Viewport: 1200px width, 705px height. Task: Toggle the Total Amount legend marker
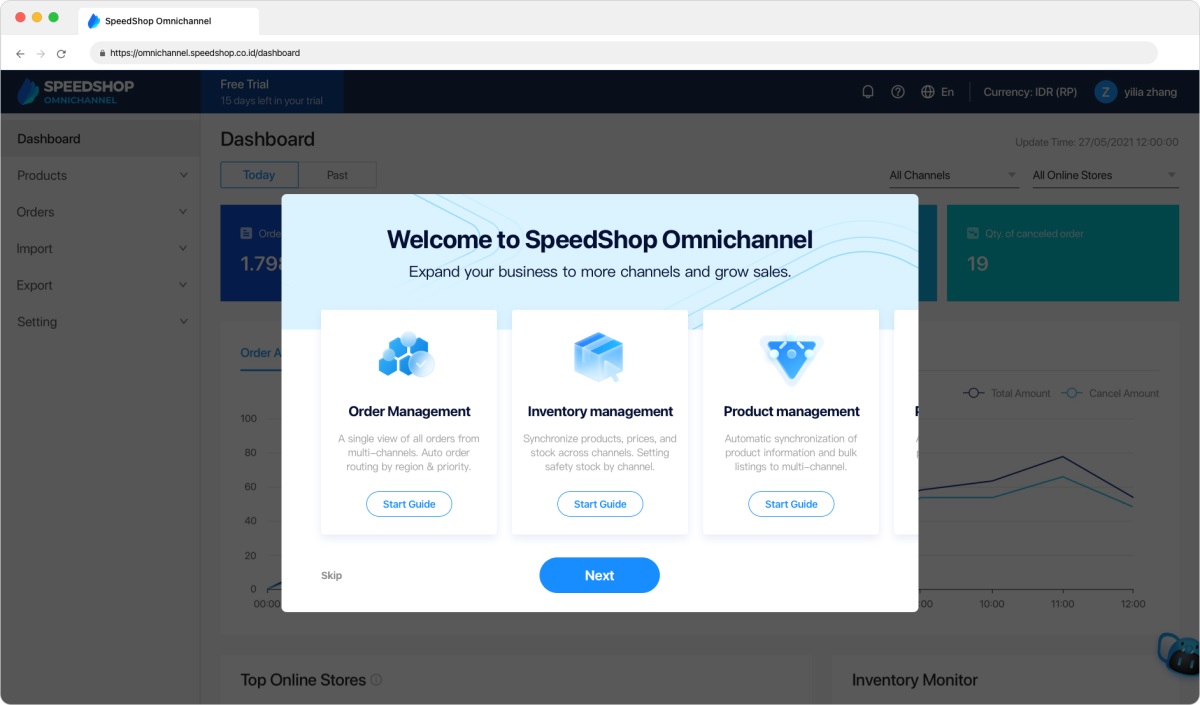point(974,393)
